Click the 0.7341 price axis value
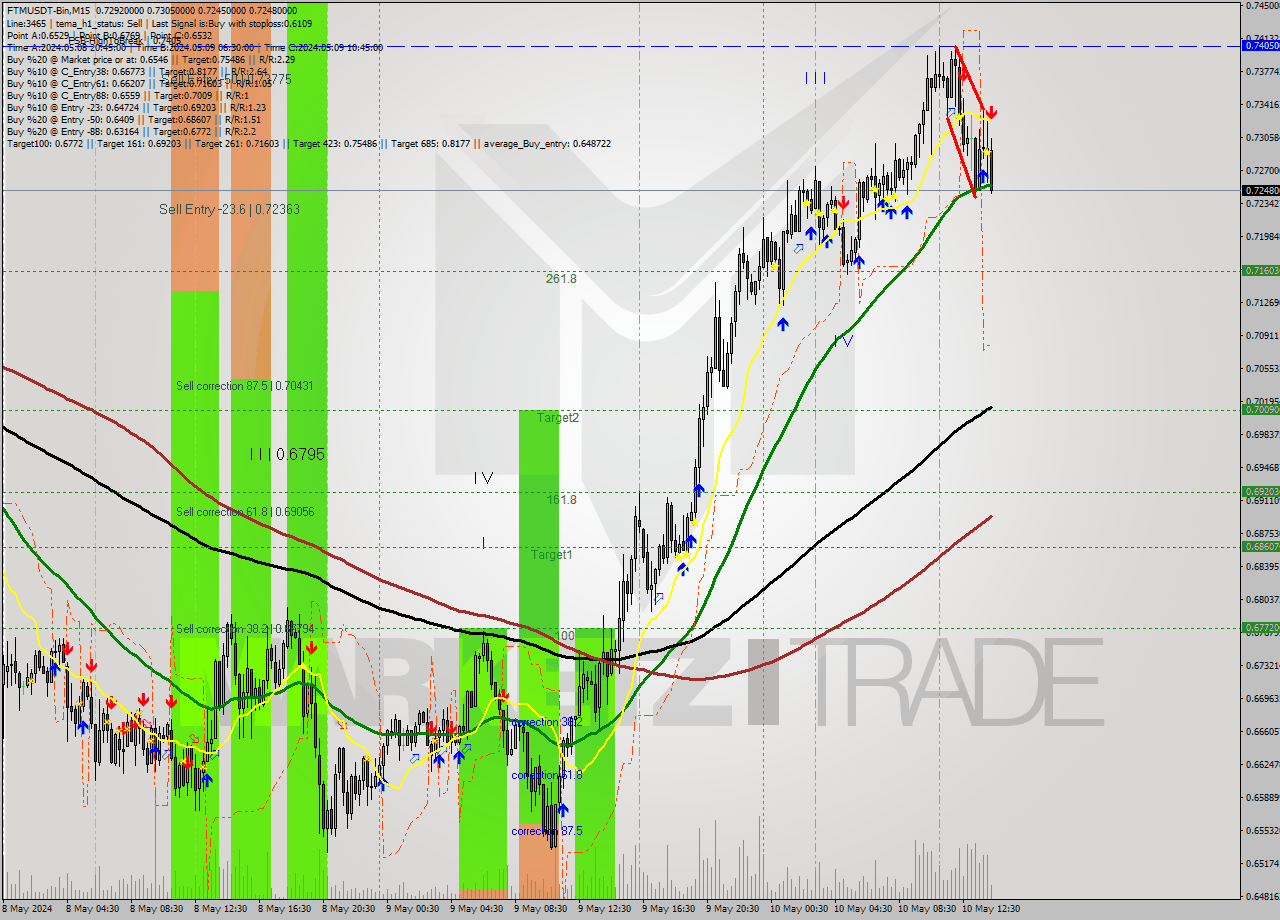The width and height of the screenshot is (1280, 920). click(x=1261, y=104)
